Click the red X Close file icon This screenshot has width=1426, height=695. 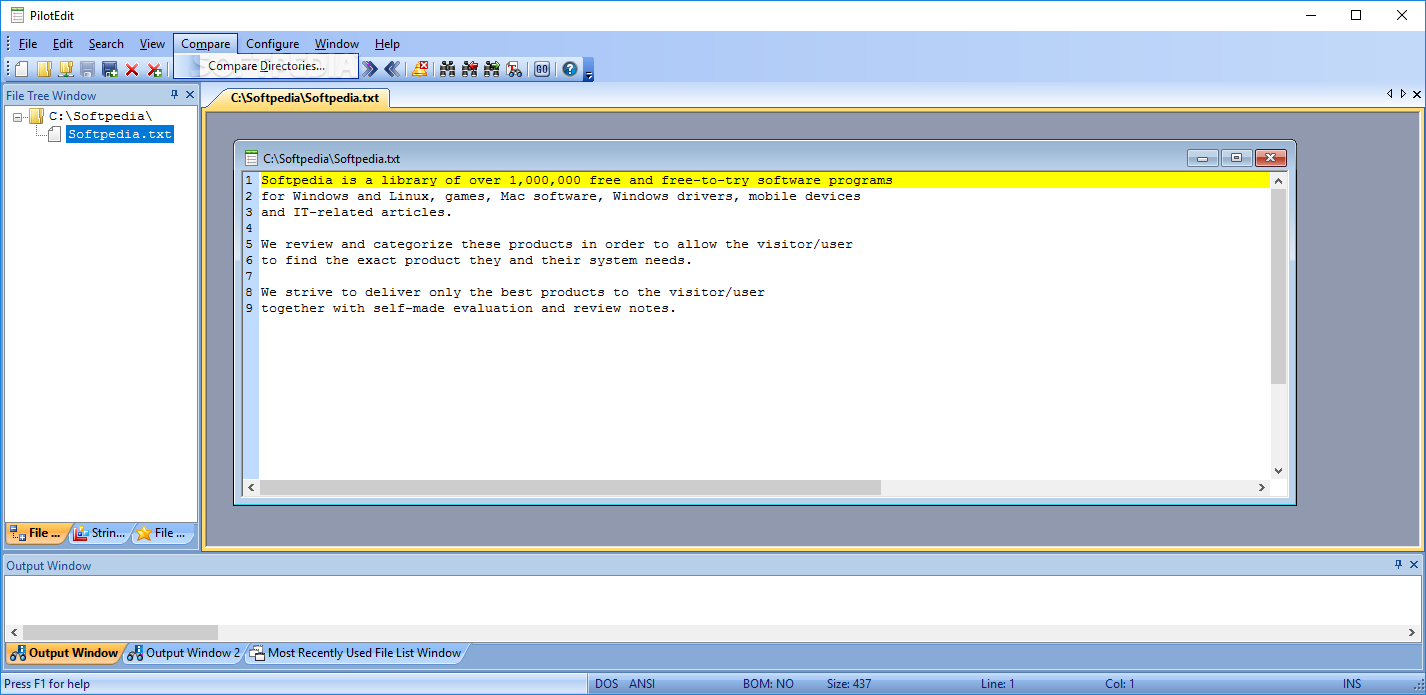click(x=132, y=70)
